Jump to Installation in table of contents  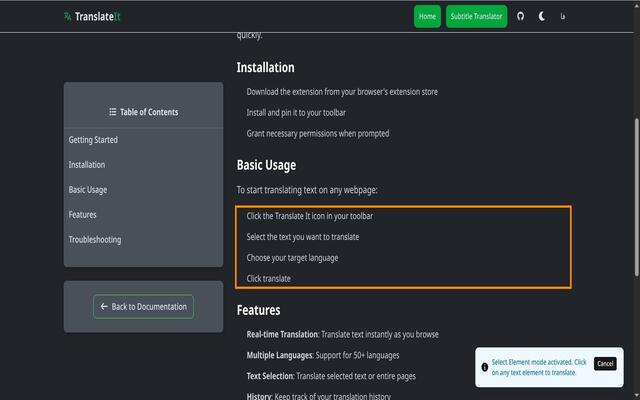87,164
